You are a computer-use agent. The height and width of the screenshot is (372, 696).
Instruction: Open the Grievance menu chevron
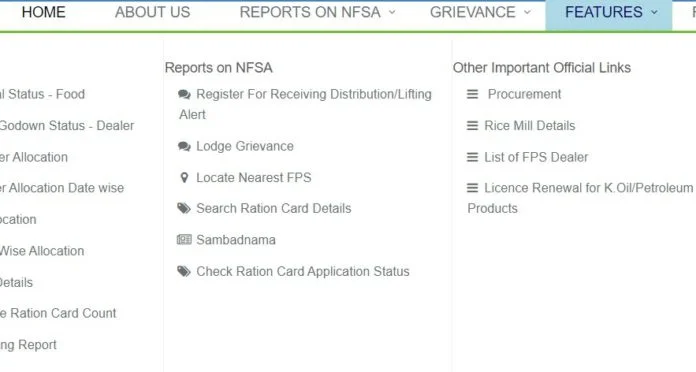(527, 12)
